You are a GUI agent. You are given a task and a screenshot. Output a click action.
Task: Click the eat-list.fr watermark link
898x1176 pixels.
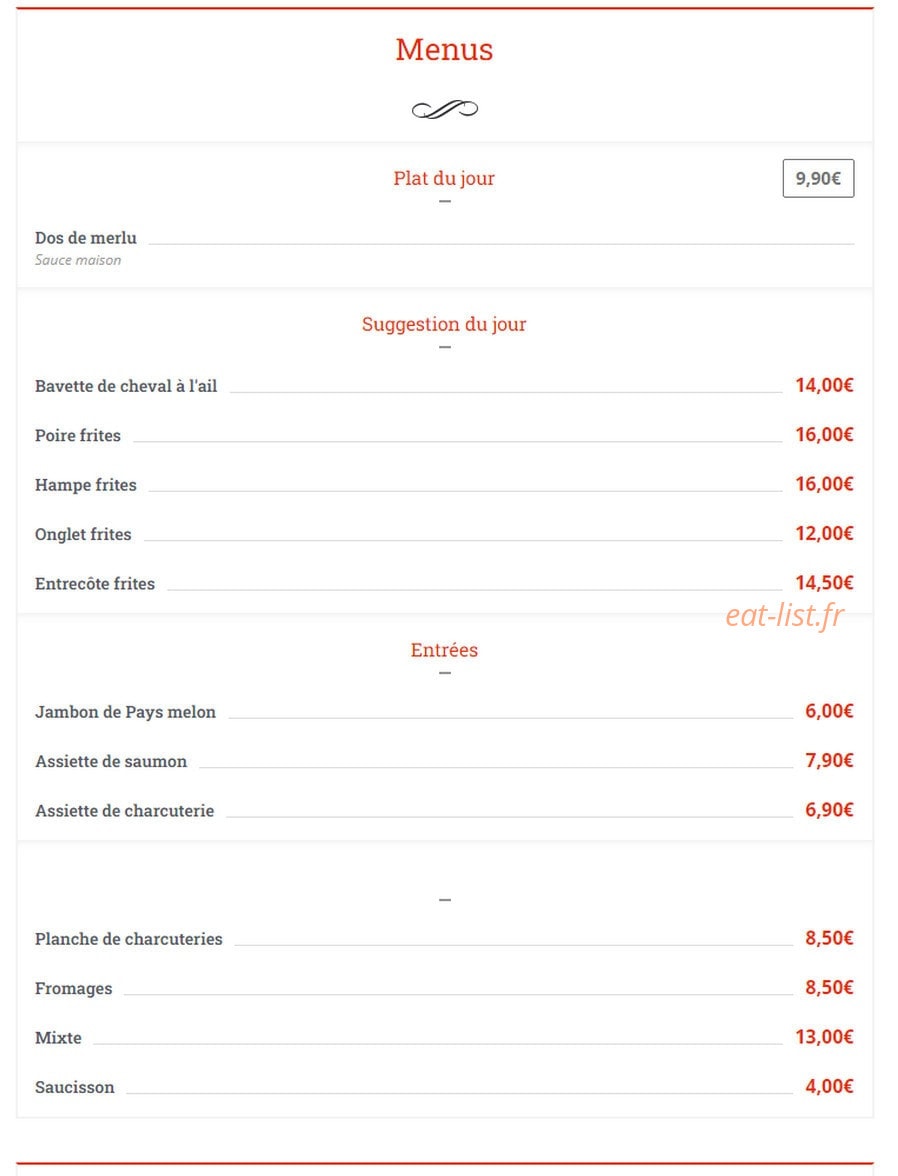[x=785, y=616]
